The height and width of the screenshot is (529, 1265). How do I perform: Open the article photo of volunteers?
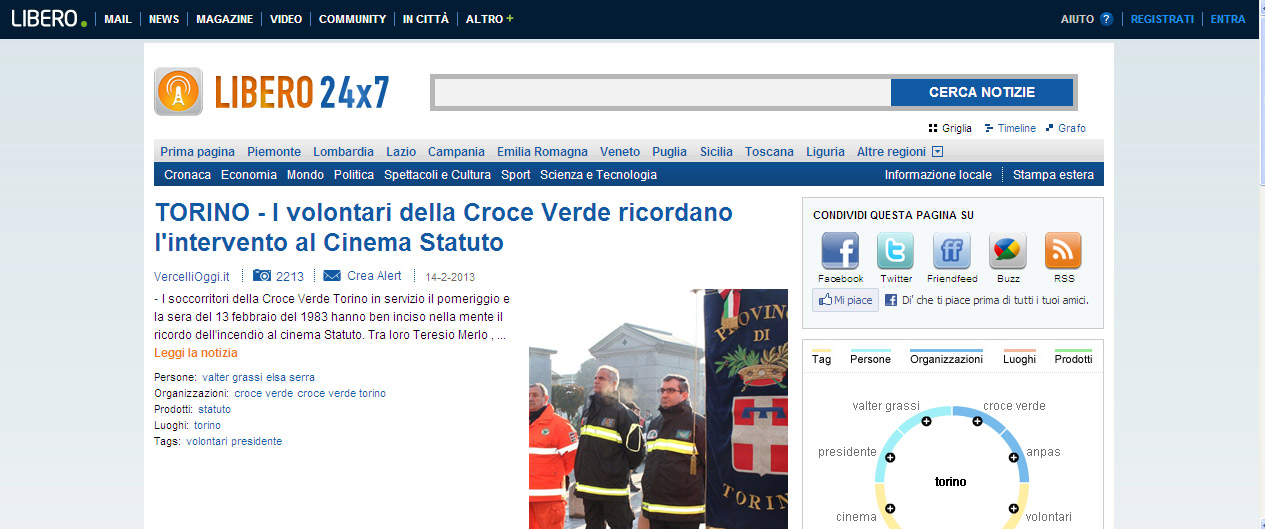pyautogui.click(x=658, y=409)
